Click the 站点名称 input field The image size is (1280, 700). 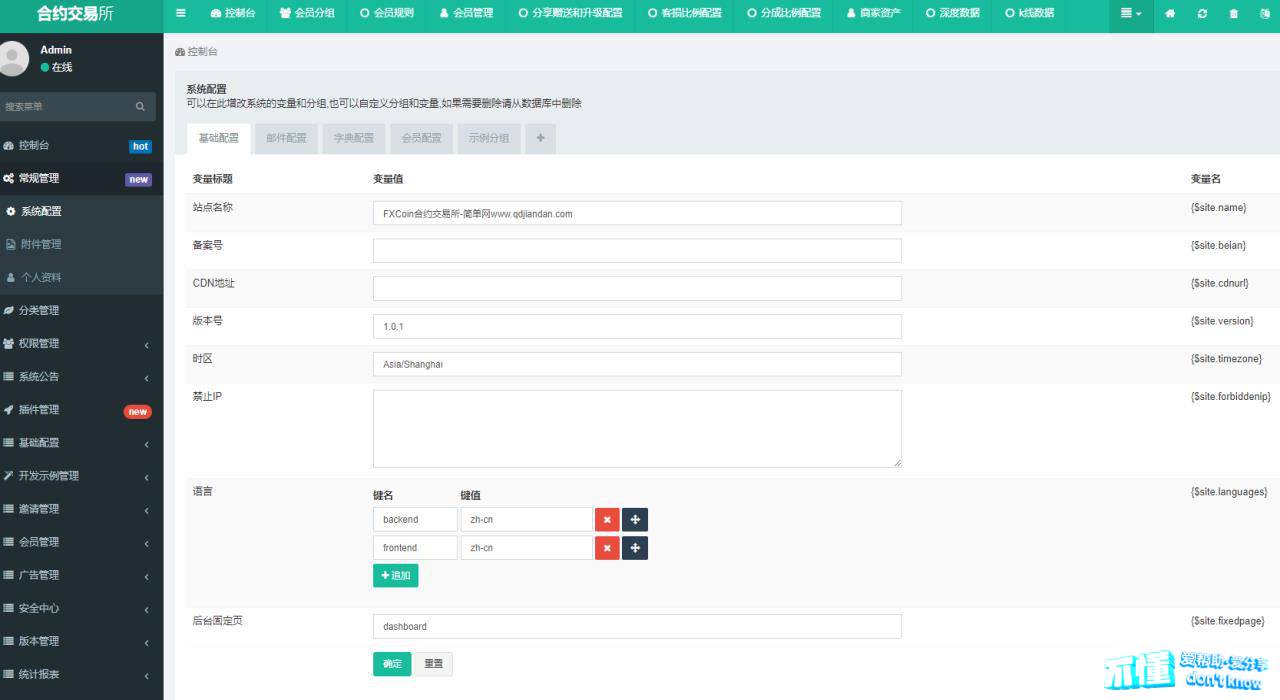pos(637,213)
